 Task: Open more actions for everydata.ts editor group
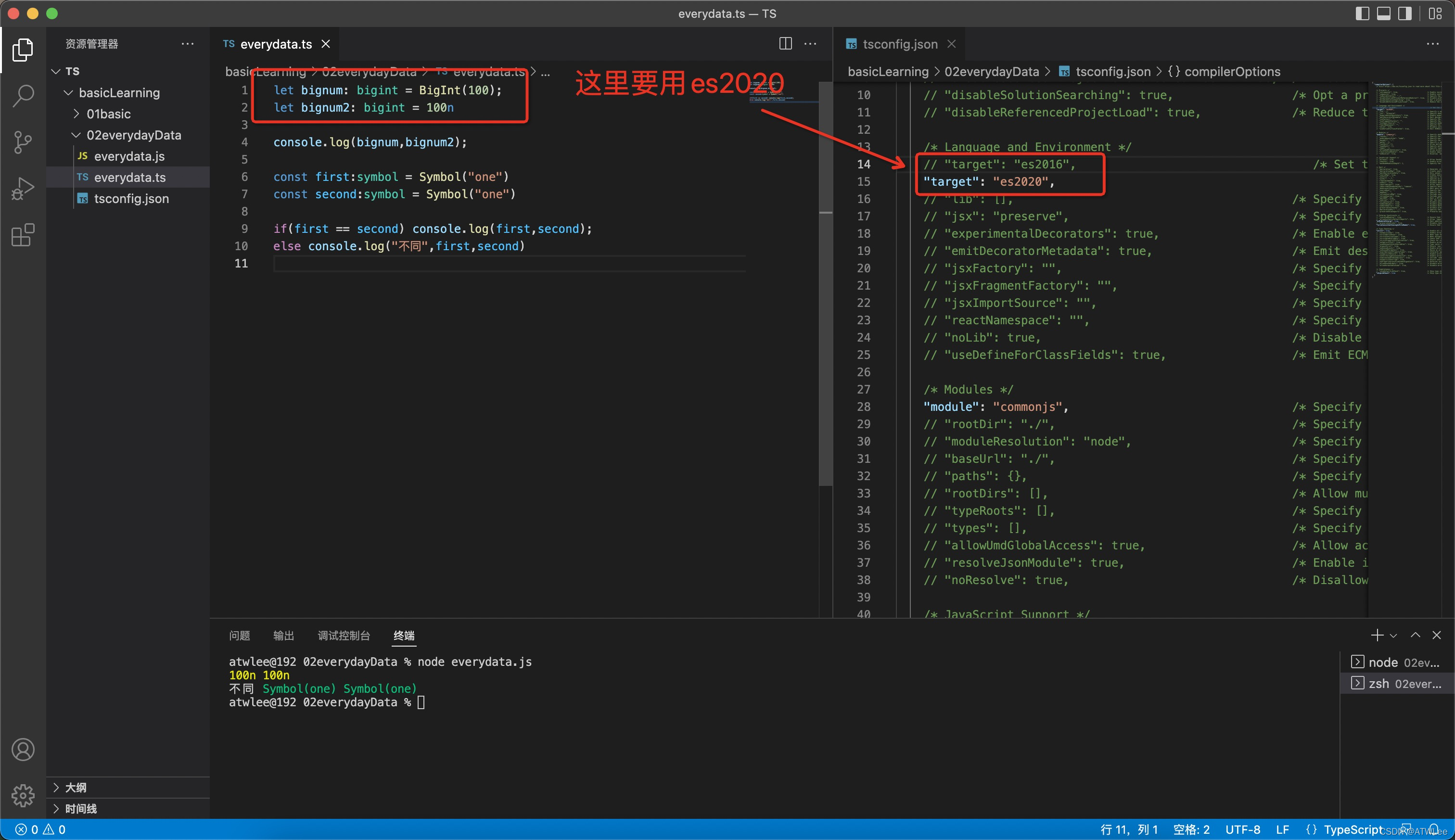[x=810, y=44]
